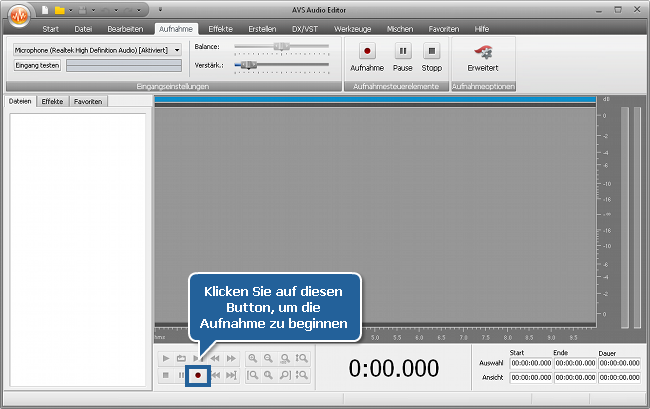Screen dimensions: 650x409
Task: Click the Verstärk. gain slider handle
Action: tap(249, 65)
